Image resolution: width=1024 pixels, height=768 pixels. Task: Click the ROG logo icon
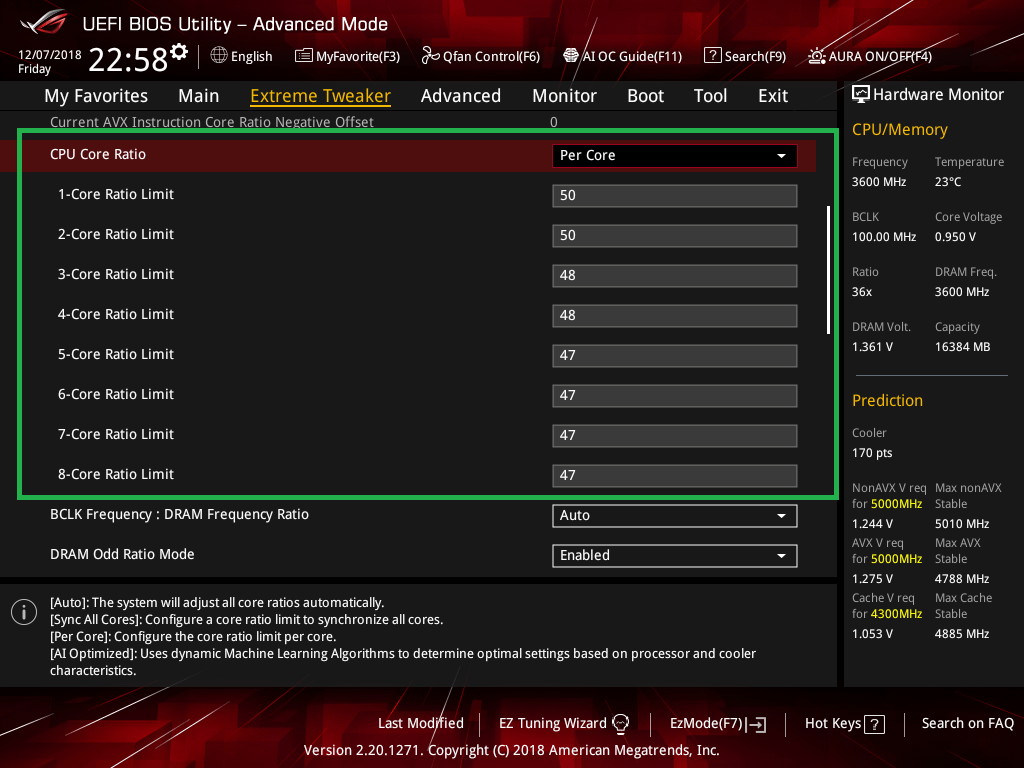(x=44, y=23)
